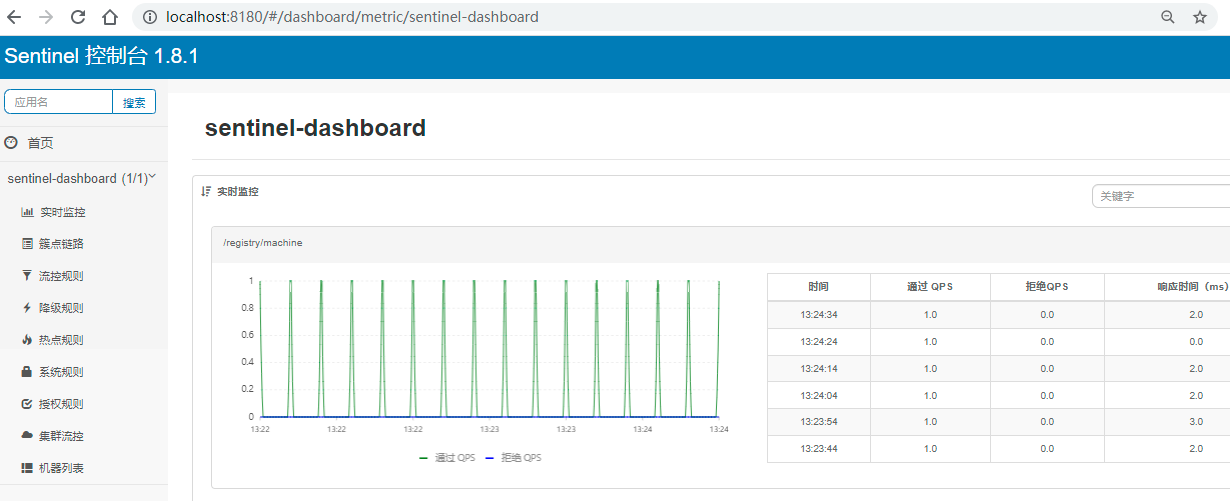Click sentinel-dashboard page title
Screen dimensions: 1230x501
click(x=315, y=128)
